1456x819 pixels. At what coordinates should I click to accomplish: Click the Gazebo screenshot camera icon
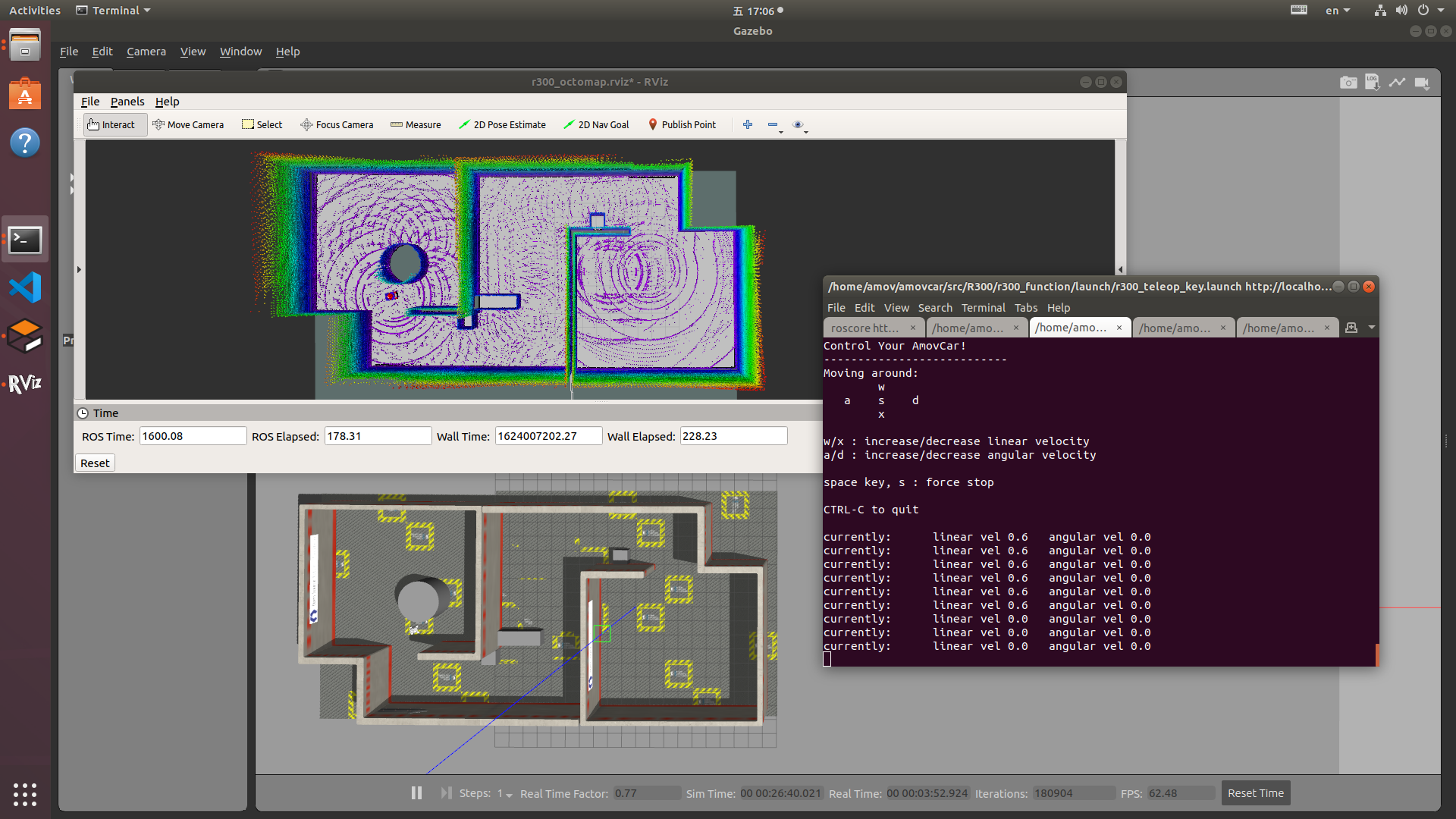tap(1348, 82)
